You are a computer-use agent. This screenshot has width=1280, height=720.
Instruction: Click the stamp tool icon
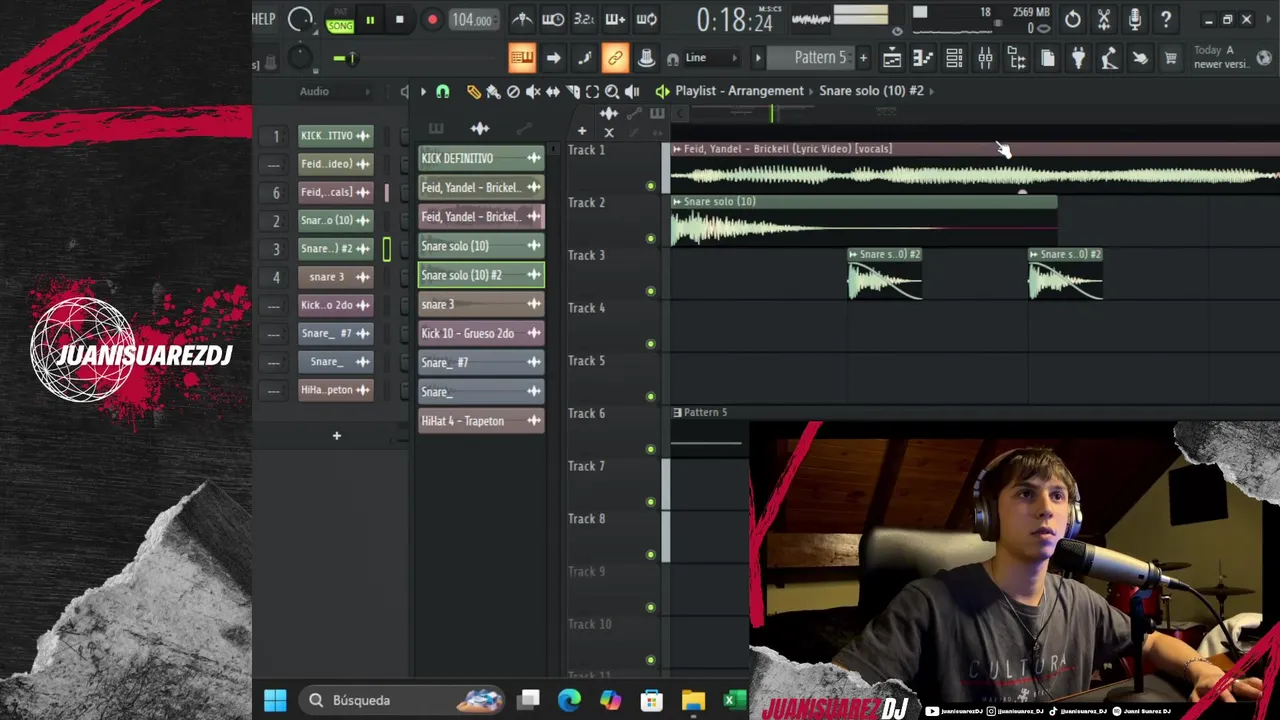click(646, 58)
